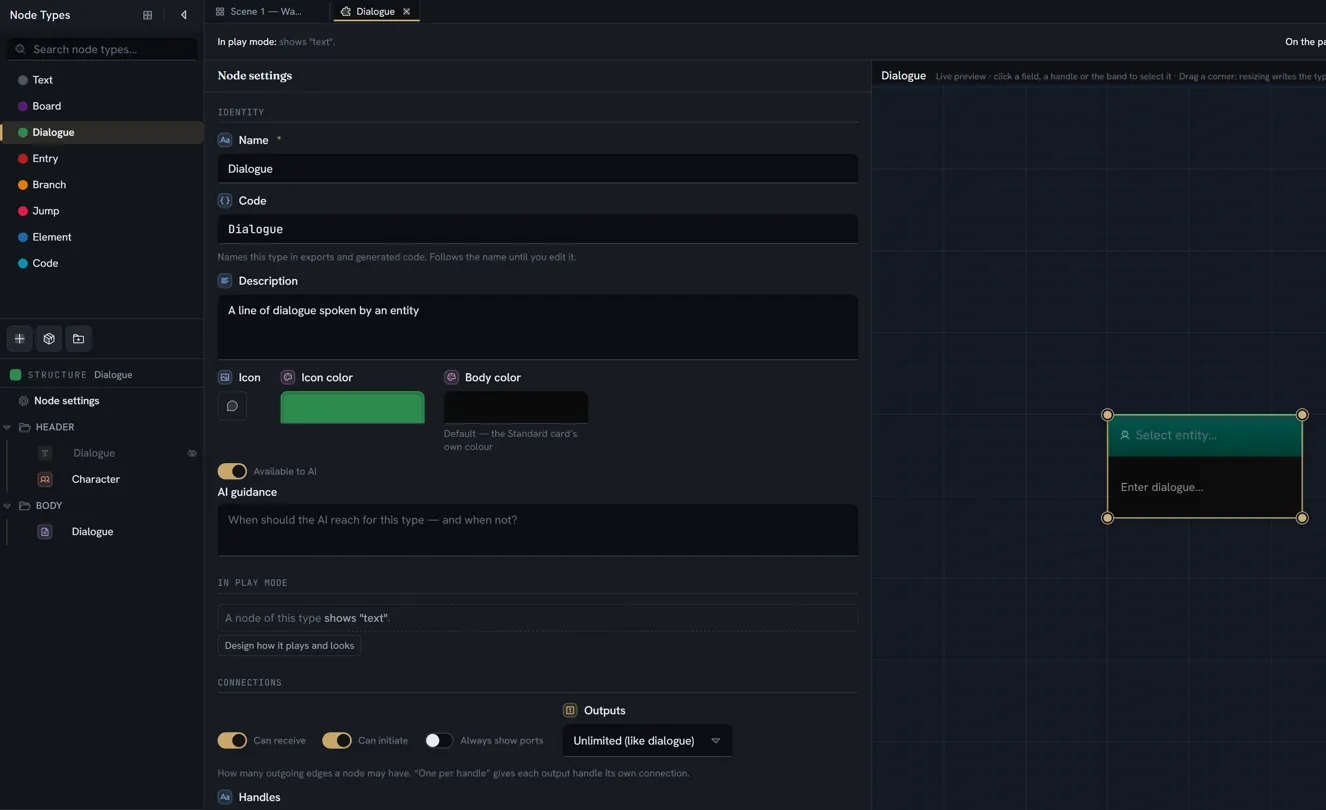Viewport: 1326px width, 810px height.
Task: Collapse the BODY folder in structure tree
Action: pos(8,506)
